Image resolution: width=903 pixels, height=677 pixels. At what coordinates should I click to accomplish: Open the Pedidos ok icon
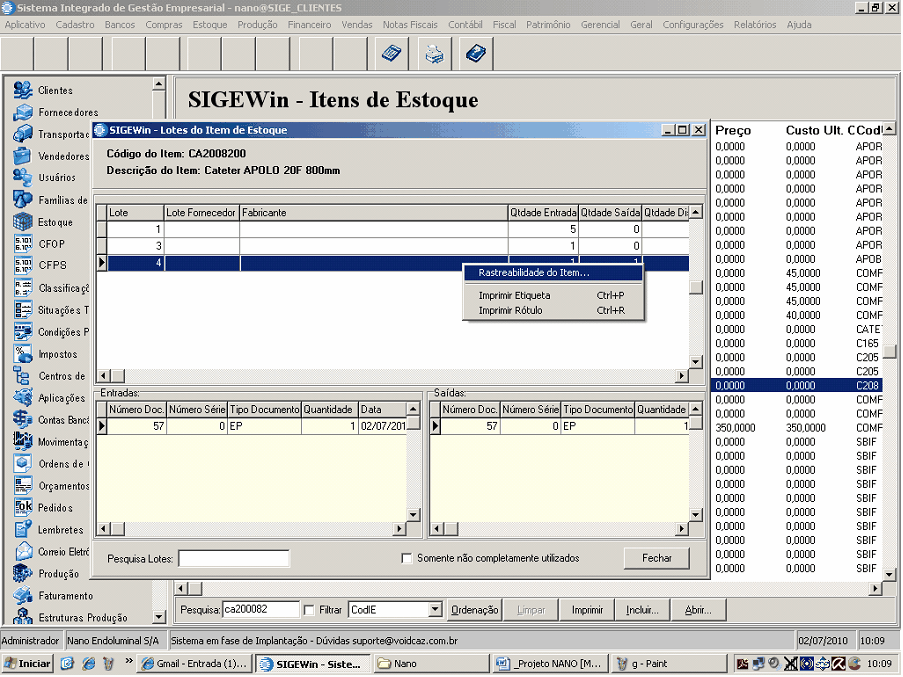(x=22, y=507)
